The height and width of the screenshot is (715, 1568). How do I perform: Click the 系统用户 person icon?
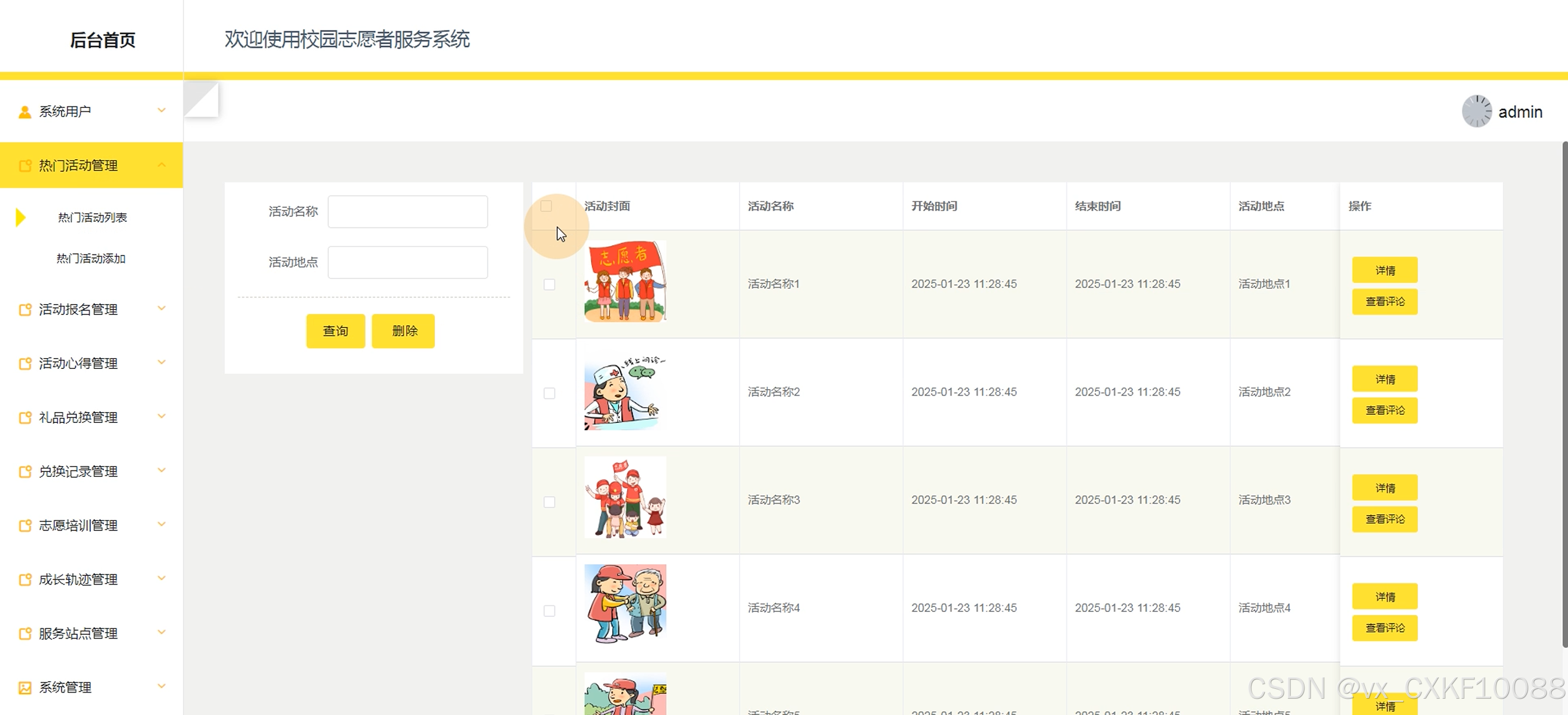(x=25, y=112)
